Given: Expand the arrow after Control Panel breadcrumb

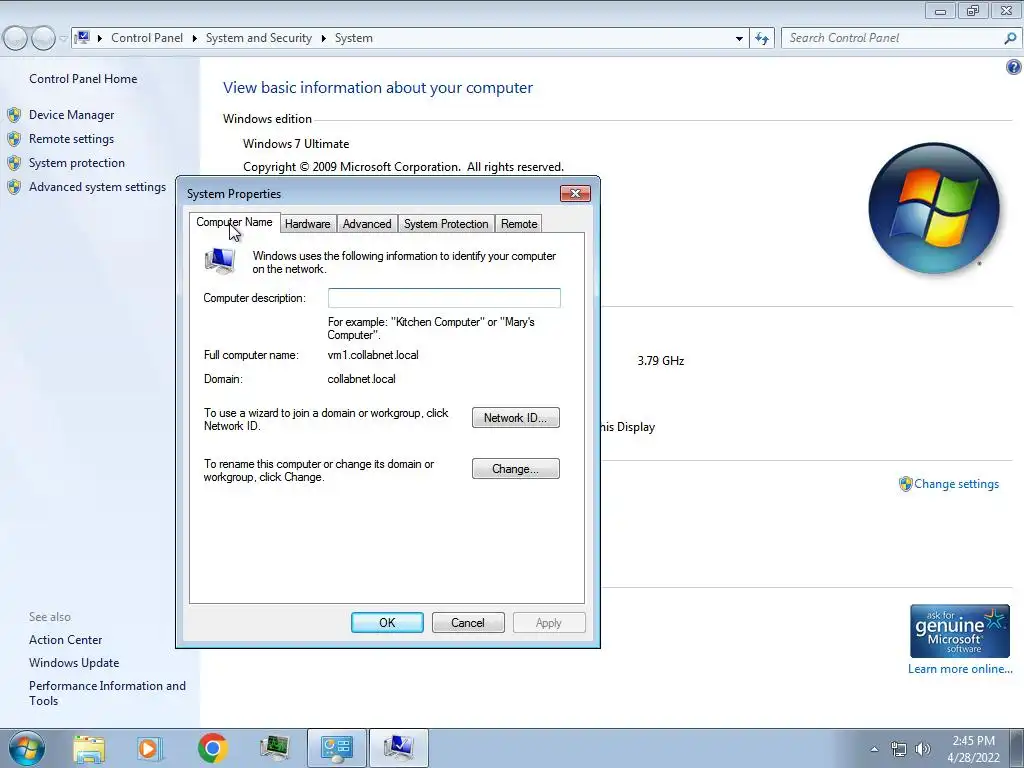Looking at the screenshot, I should pos(195,38).
